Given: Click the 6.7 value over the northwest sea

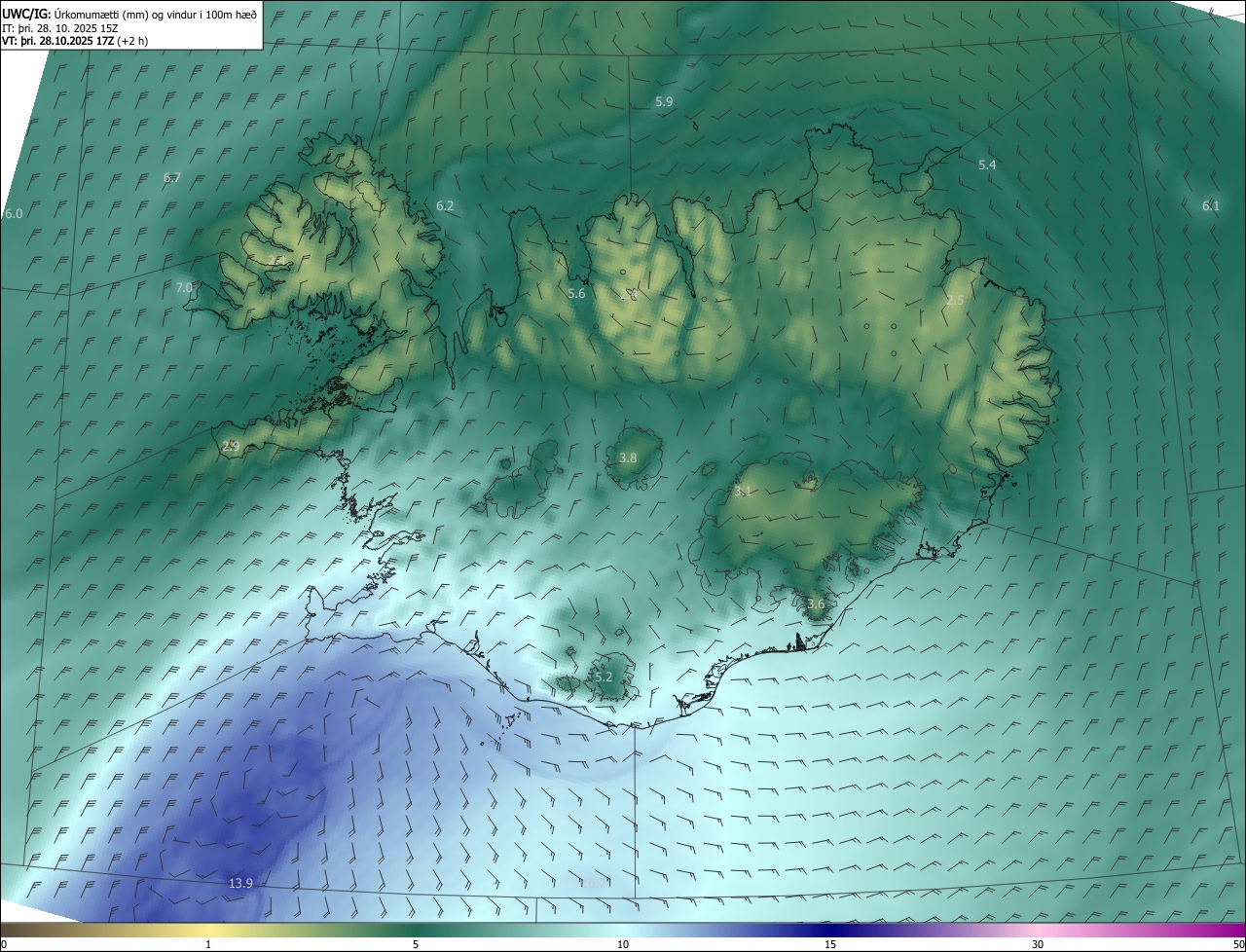Looking at the screenshot, I should [172, 178].
